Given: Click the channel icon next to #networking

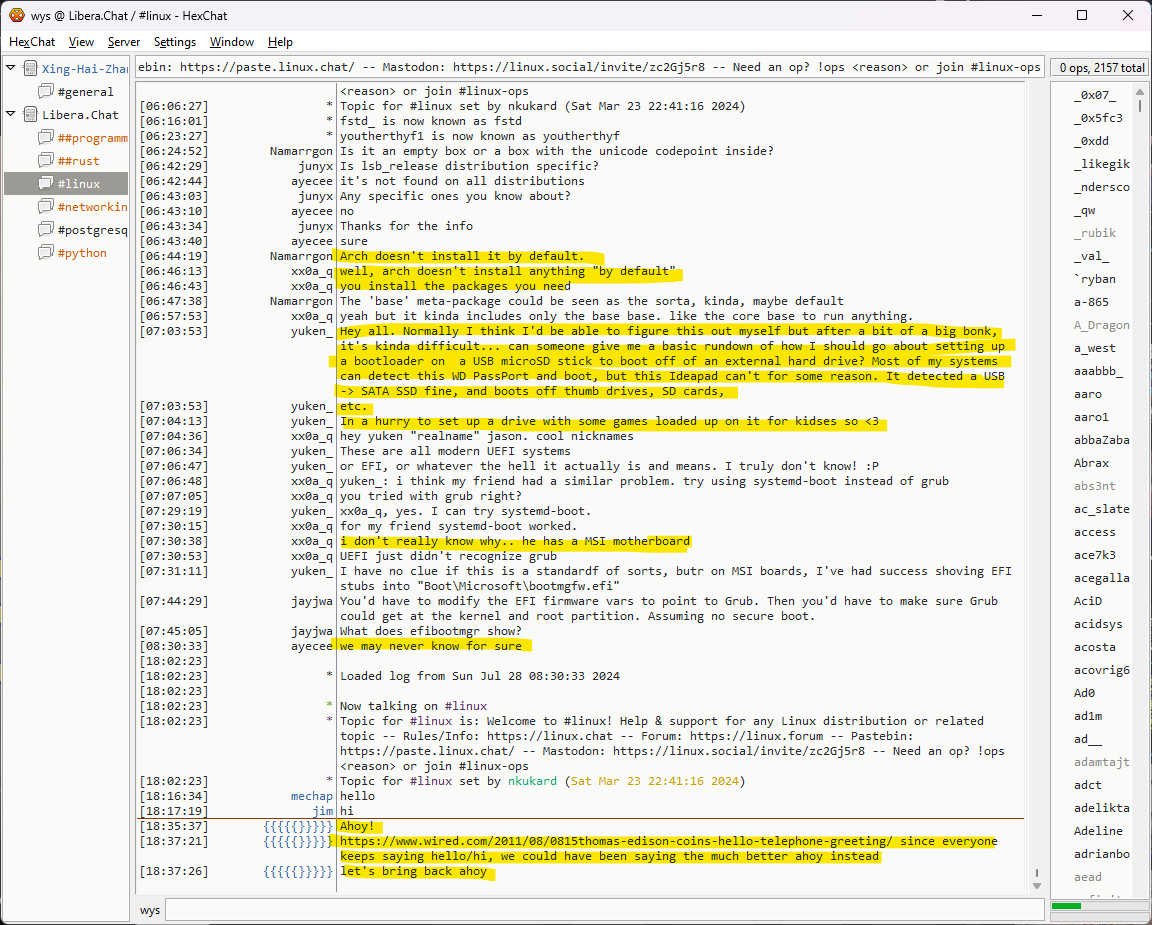Looking at the screenshot, I should click(45, 207).
